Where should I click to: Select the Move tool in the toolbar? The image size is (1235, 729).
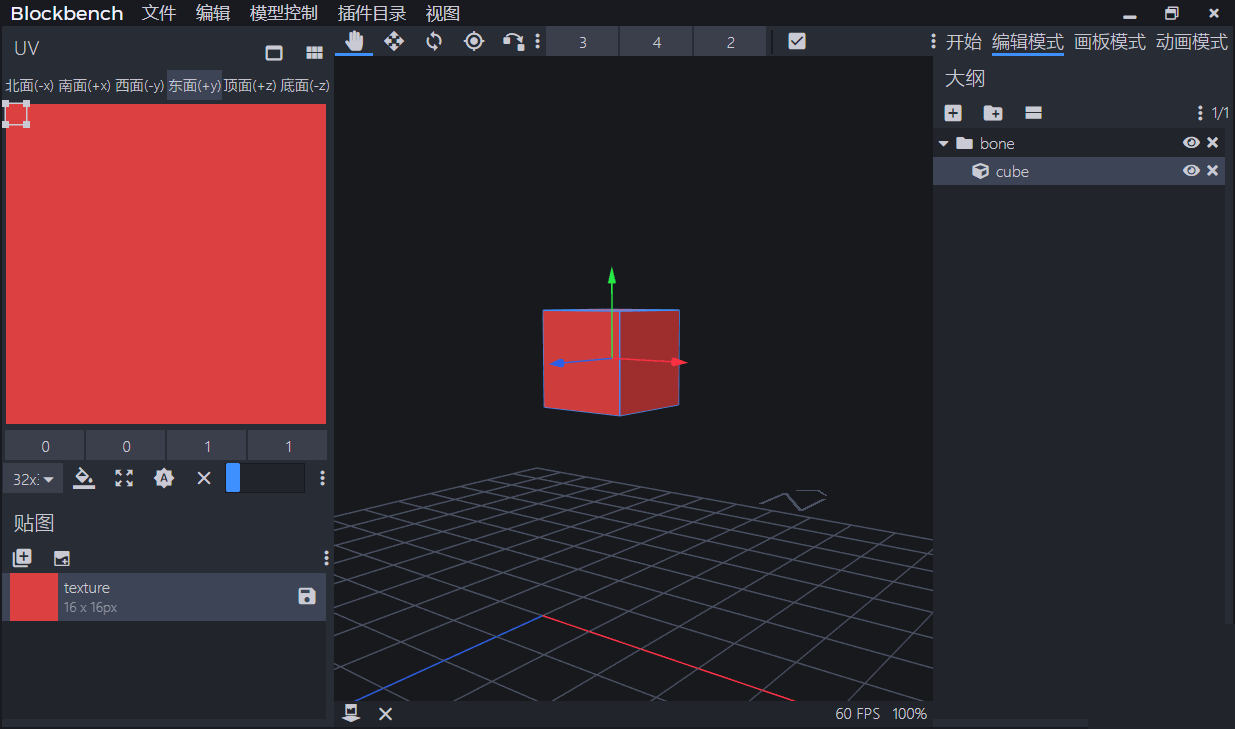tap(394, 41)
